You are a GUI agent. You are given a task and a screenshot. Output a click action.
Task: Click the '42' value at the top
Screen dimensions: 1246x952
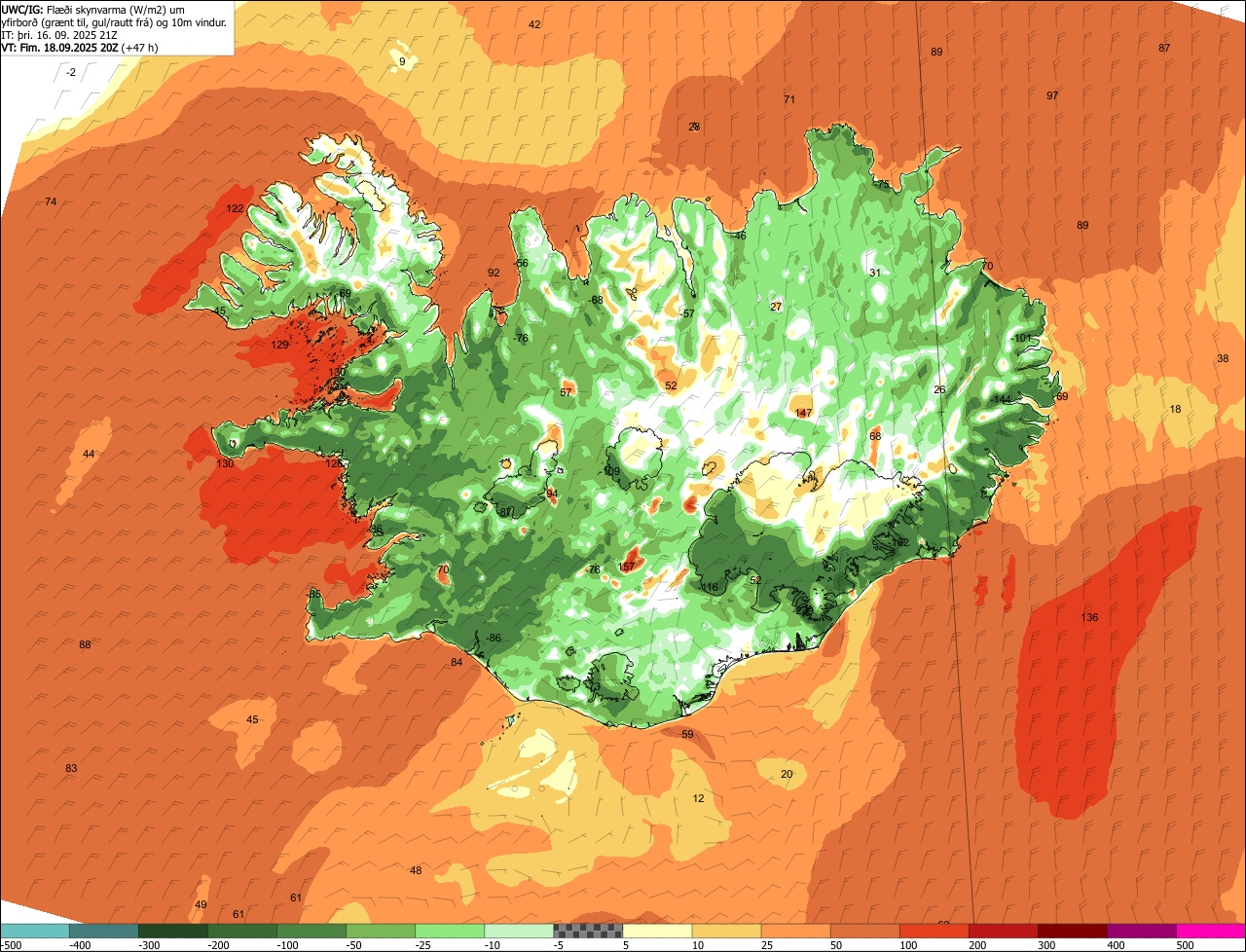(x=534, y=24)
